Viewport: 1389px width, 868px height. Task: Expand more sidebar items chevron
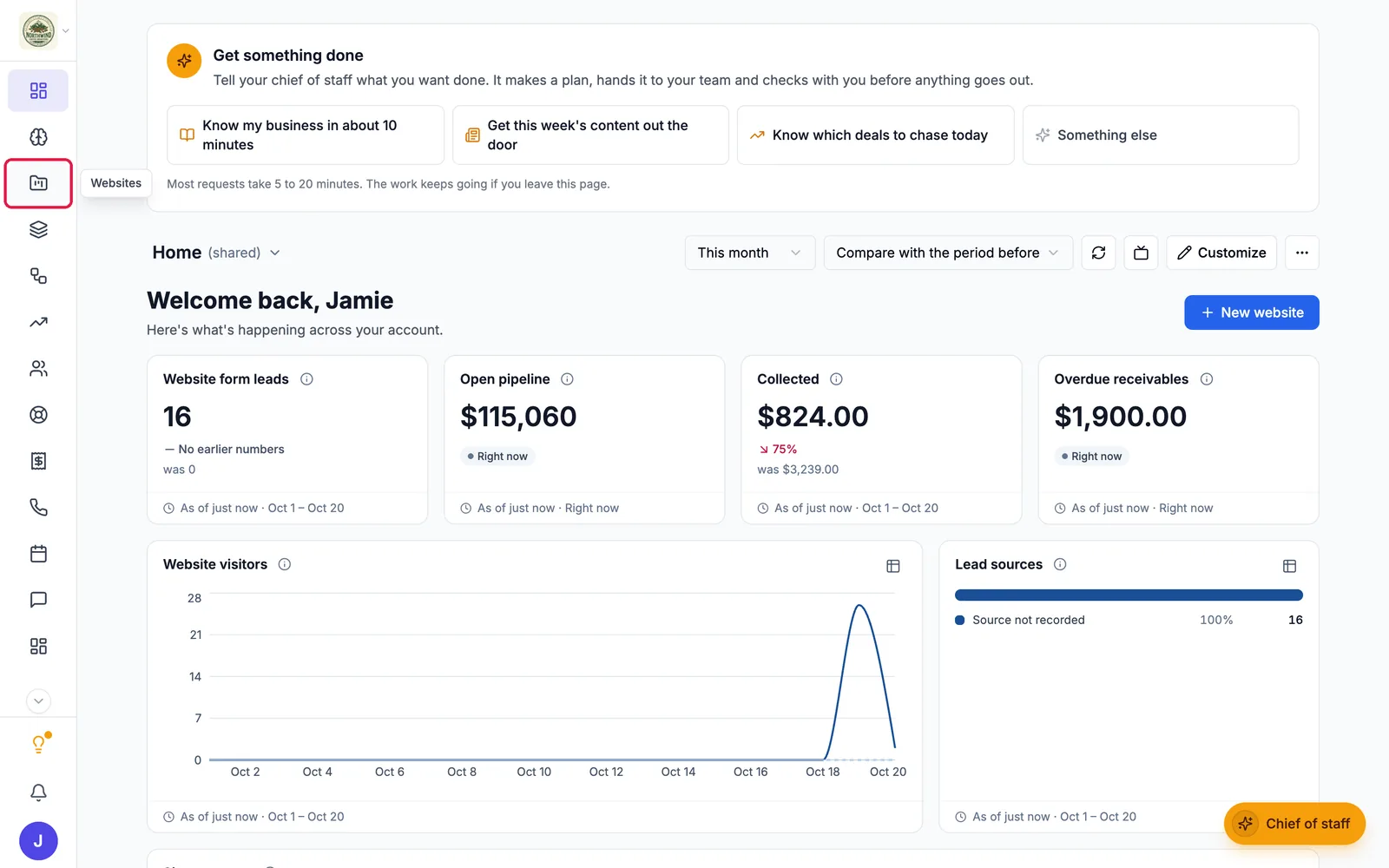click(38, 700)
